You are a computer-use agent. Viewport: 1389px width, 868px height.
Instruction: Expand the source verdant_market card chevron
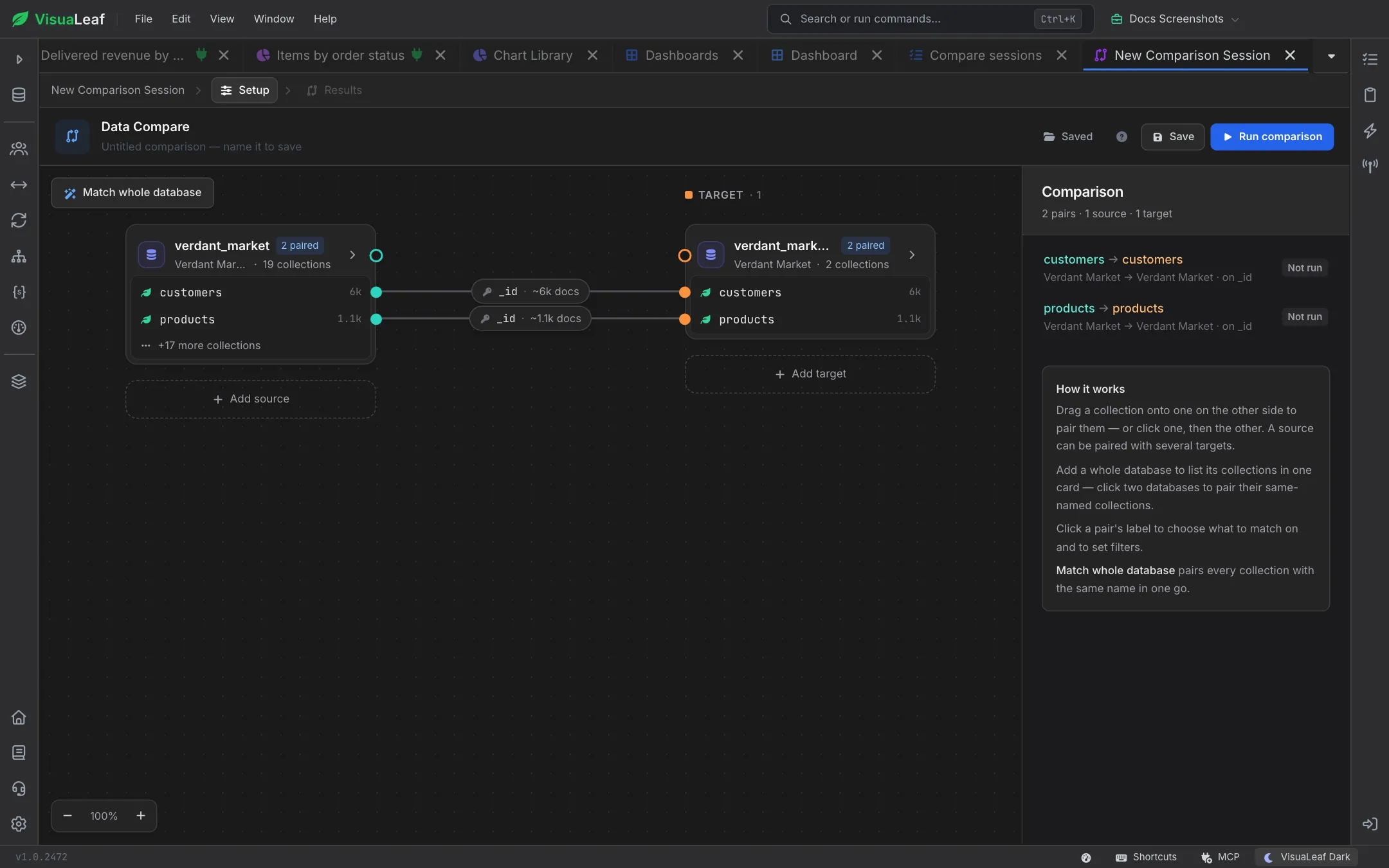(352, 255)
